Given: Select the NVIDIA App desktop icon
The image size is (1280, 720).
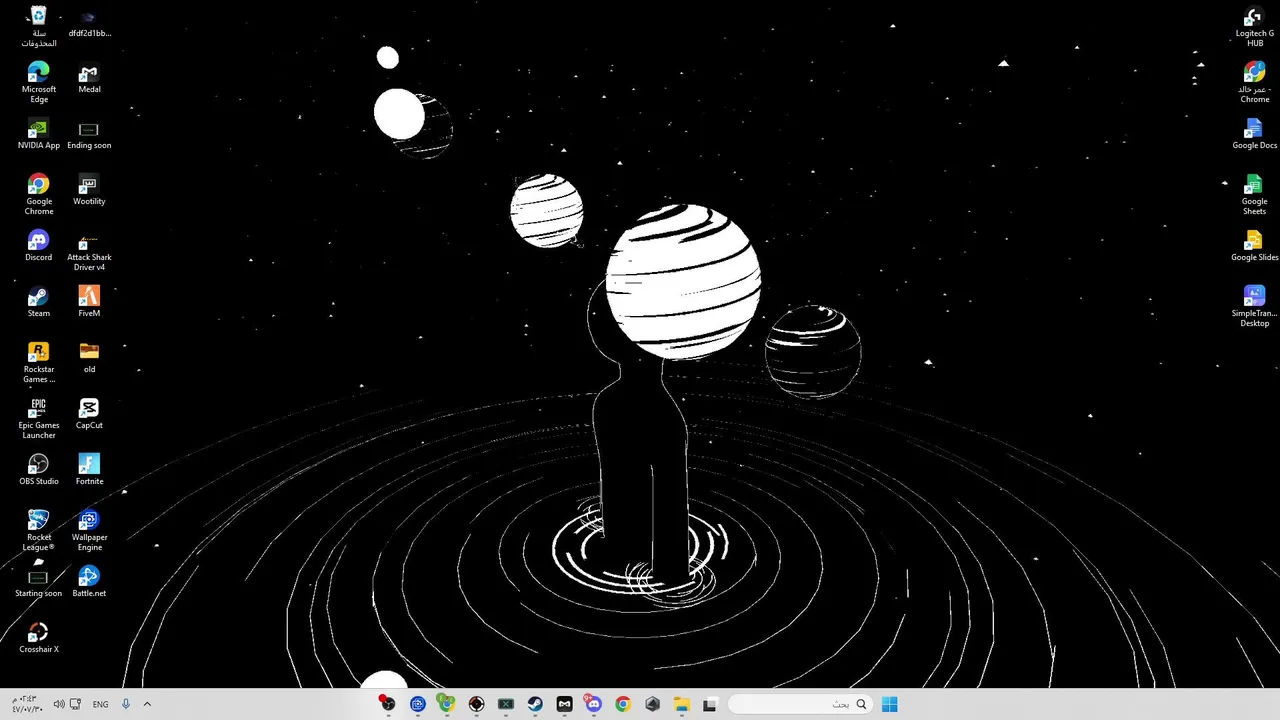Looking at the screenshot, I should coord(38,135).
